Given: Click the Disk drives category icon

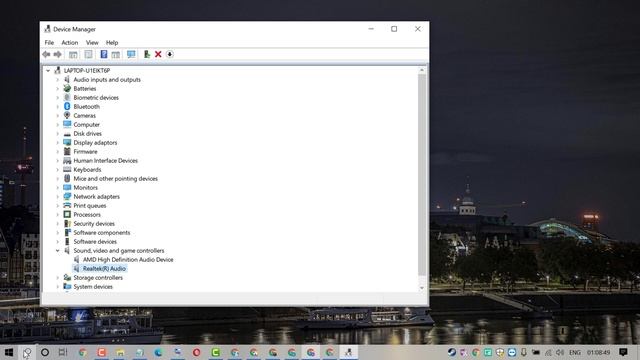Looking at the screenshot, I should 67,133.
